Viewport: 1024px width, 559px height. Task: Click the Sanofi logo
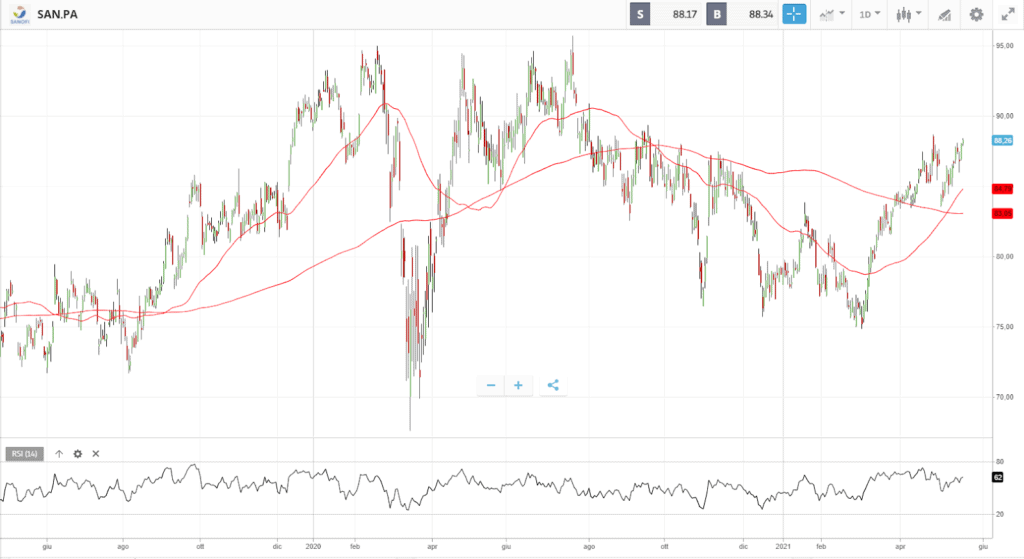coord(17,14)
